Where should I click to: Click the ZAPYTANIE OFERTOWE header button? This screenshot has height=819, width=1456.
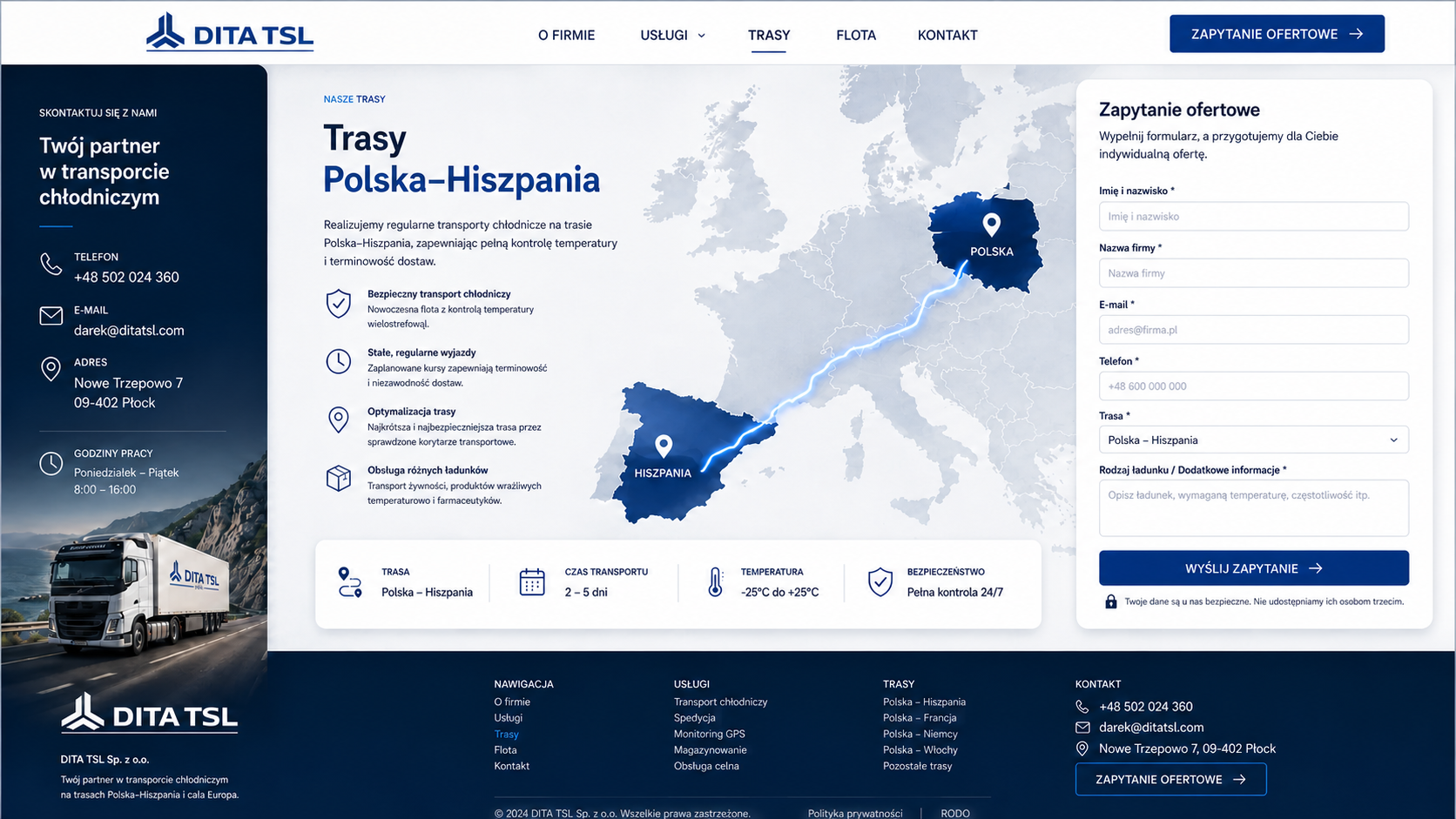click(1277, 34)
